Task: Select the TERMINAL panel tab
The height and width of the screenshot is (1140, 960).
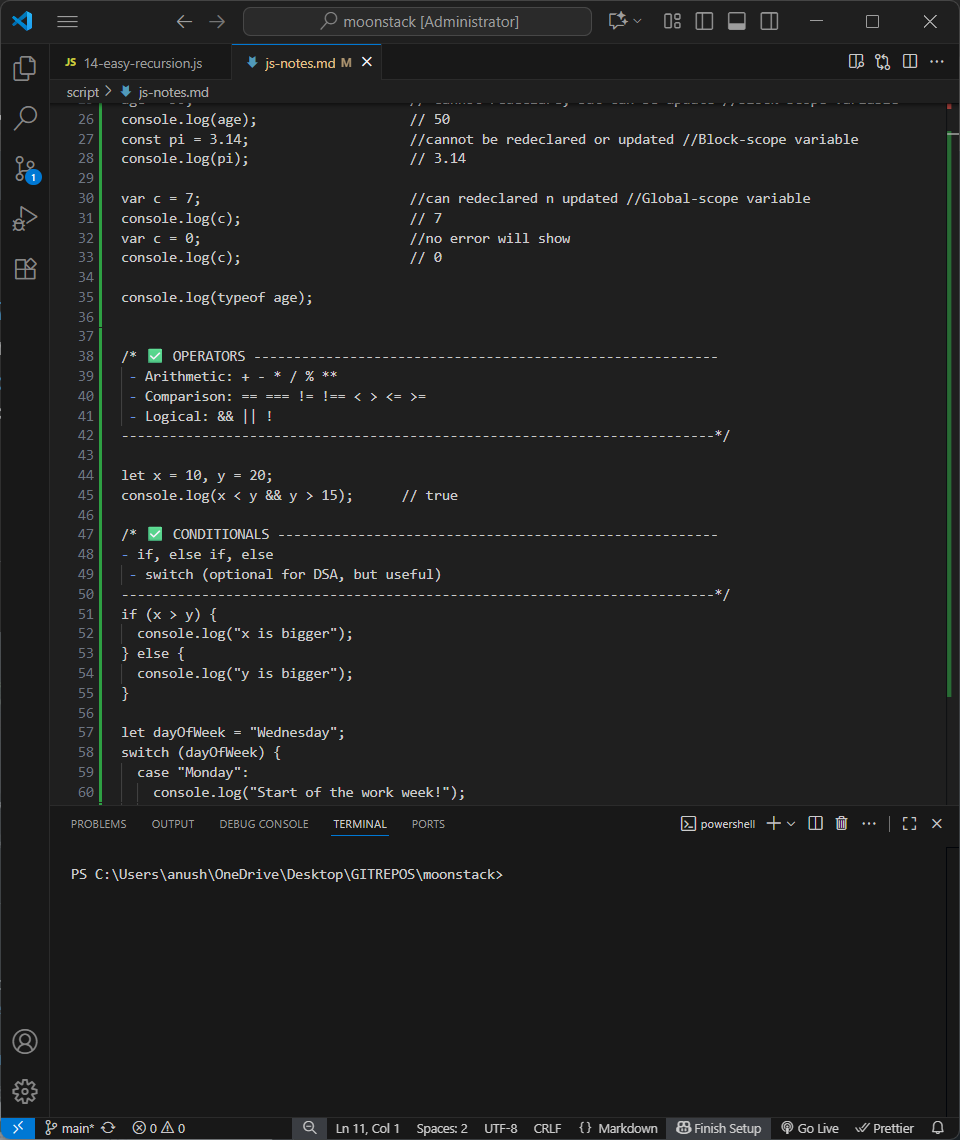Action: (x=360, y=824)
